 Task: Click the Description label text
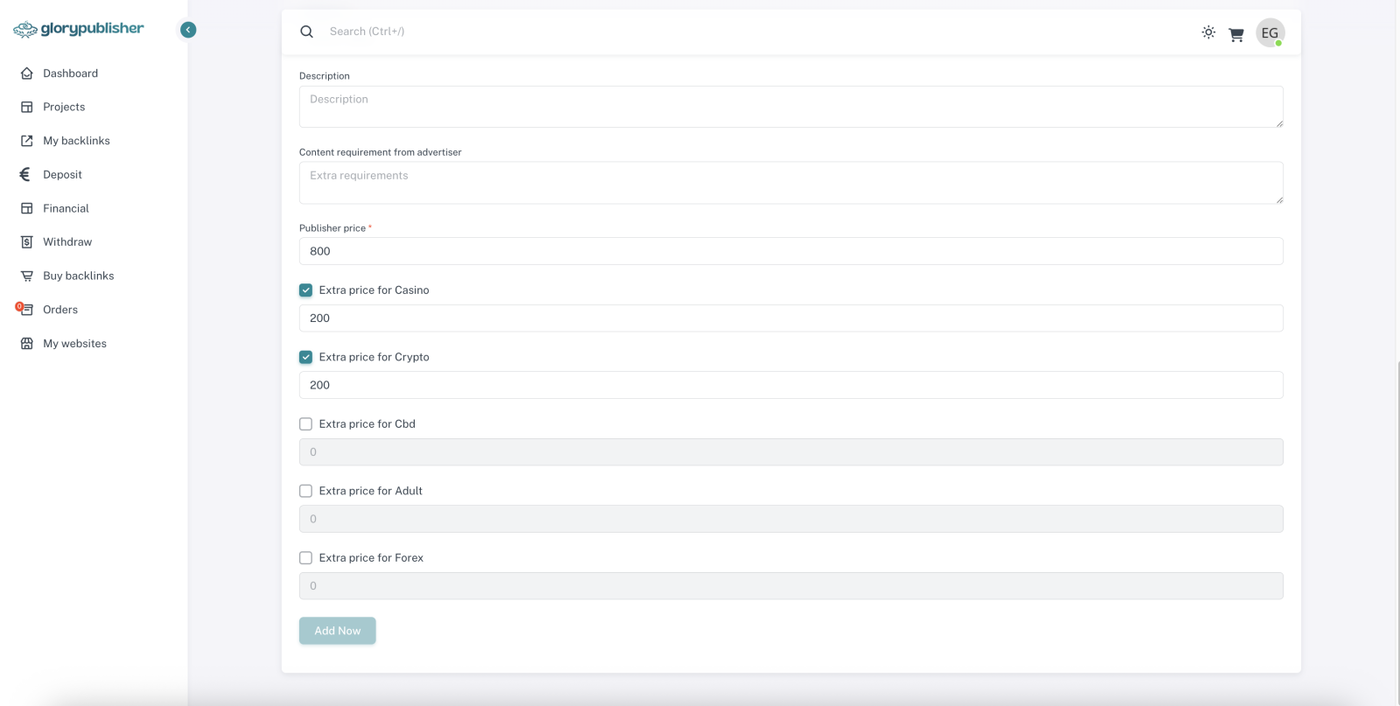tap(324, 76)
